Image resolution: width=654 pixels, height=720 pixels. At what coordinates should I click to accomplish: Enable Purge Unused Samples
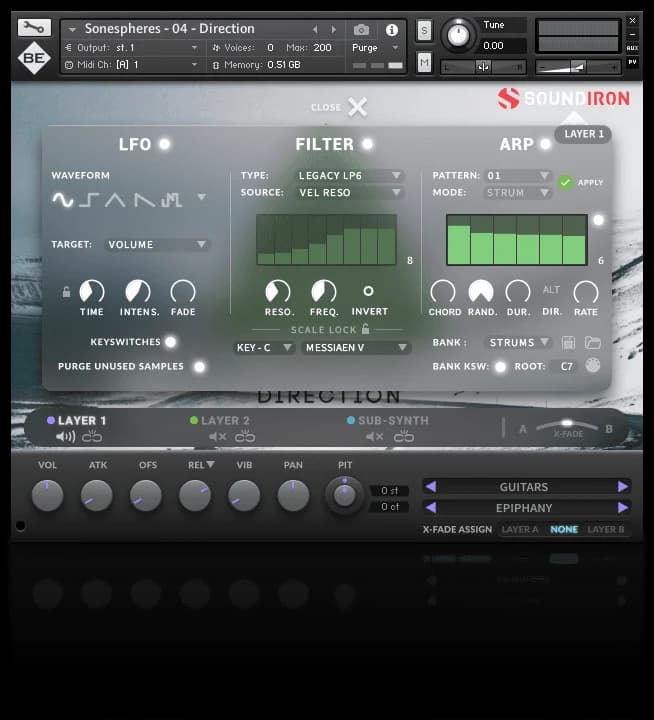click(x=199, y=367)
